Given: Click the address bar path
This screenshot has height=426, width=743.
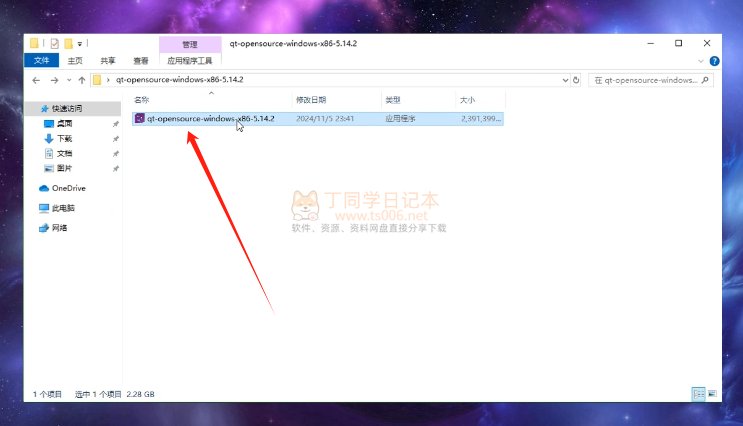Looking at the screenshot, I should coord(180,80).
